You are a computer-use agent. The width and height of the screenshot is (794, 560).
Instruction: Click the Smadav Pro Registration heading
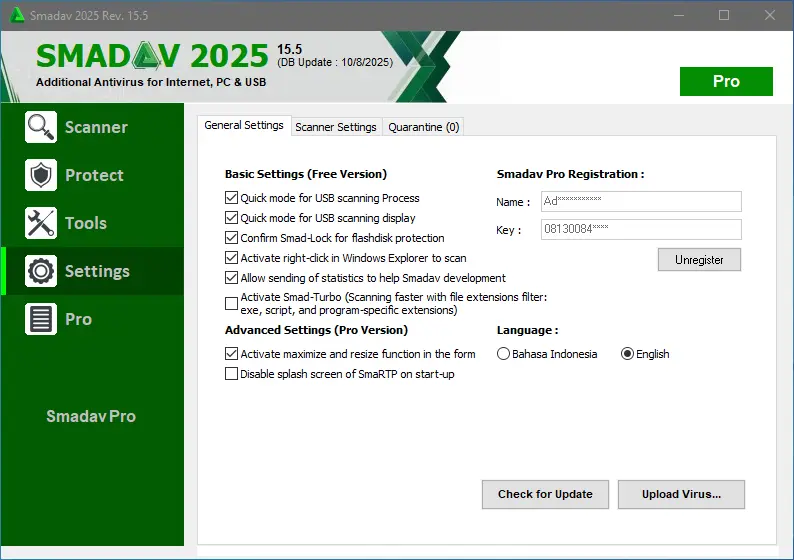coord(570,174)
